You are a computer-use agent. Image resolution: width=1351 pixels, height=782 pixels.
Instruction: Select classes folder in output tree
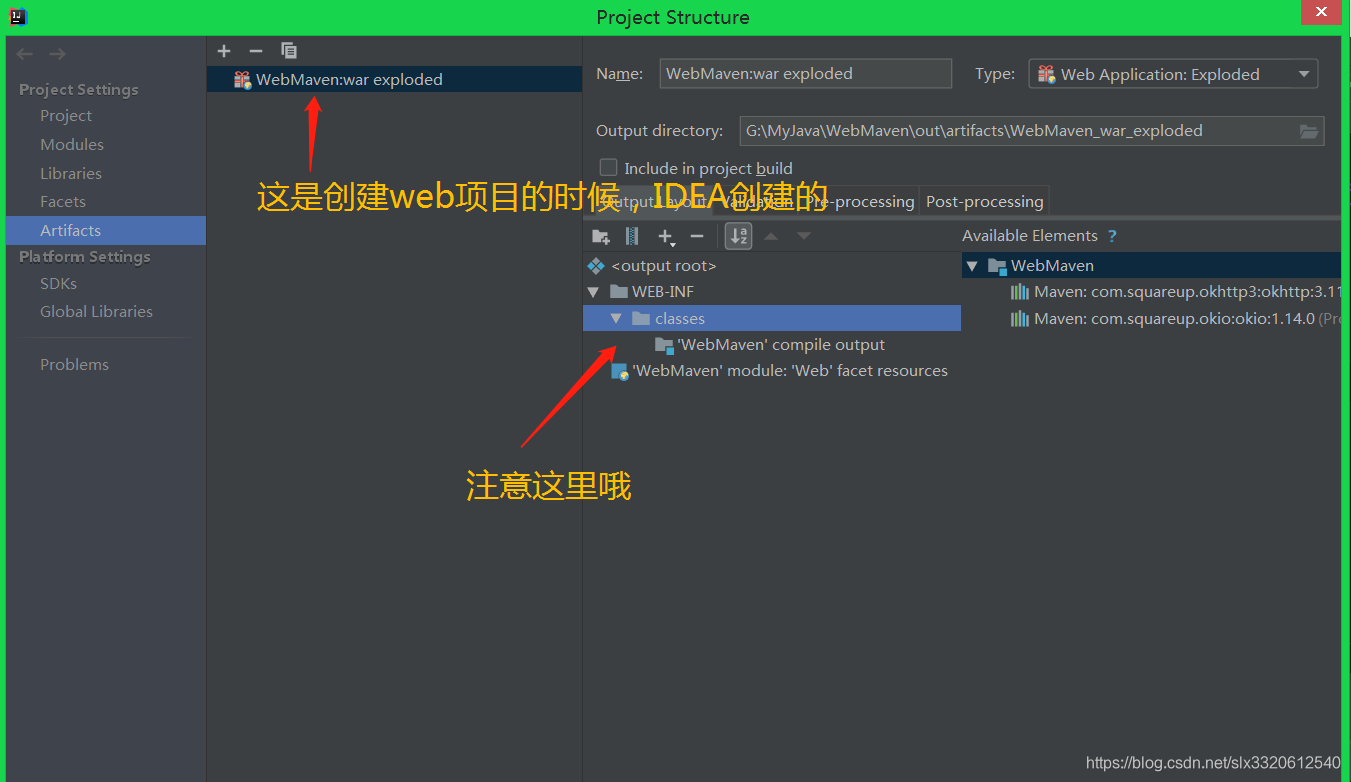772,319
